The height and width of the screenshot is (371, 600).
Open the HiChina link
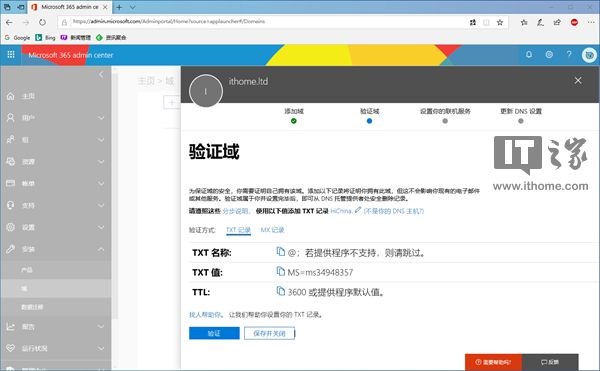pos(341,211)
